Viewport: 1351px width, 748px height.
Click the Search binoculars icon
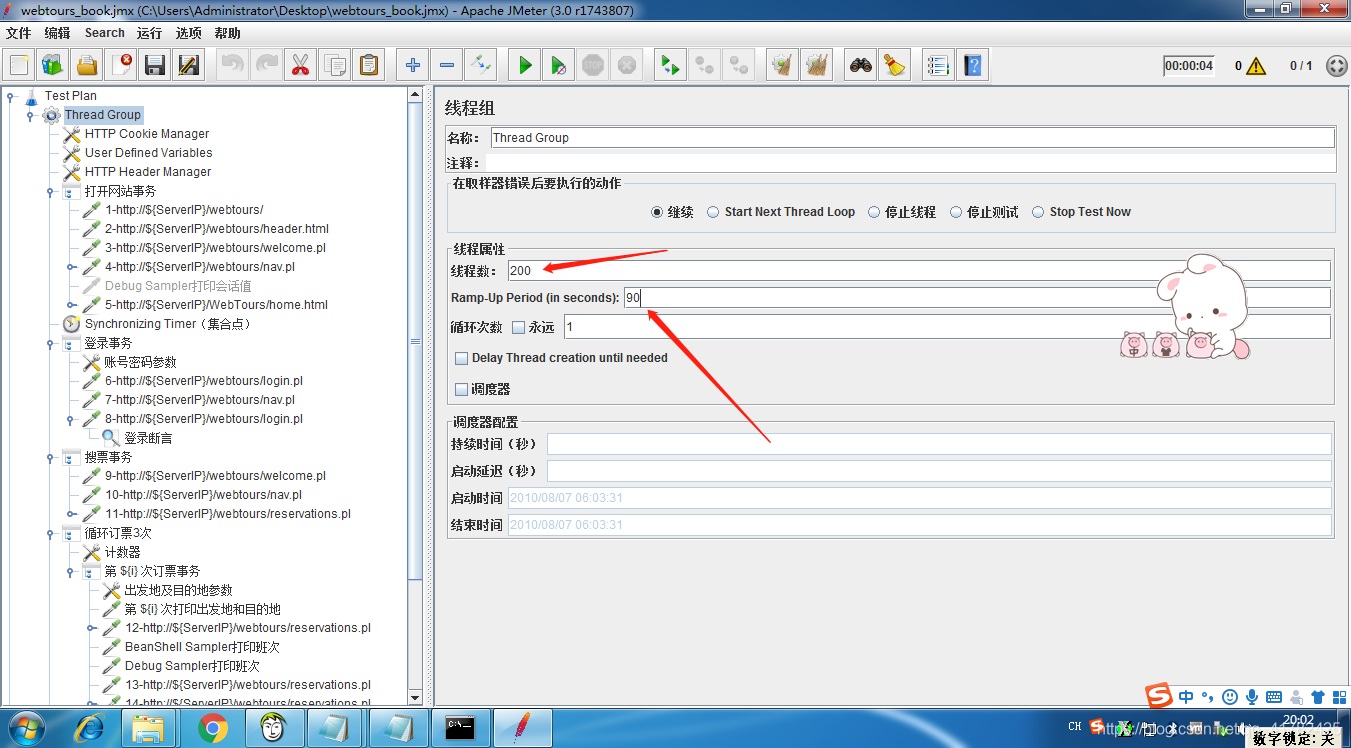point(861,66)
